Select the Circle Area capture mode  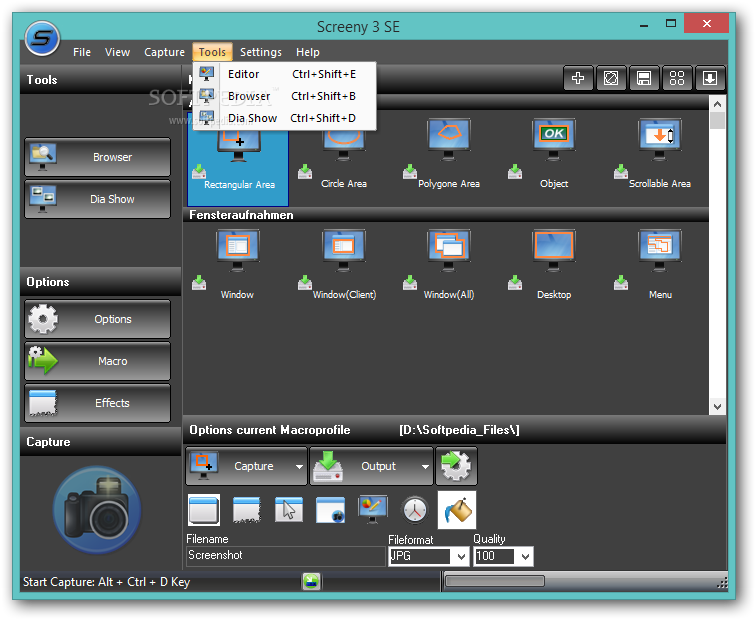click(343, 159)
